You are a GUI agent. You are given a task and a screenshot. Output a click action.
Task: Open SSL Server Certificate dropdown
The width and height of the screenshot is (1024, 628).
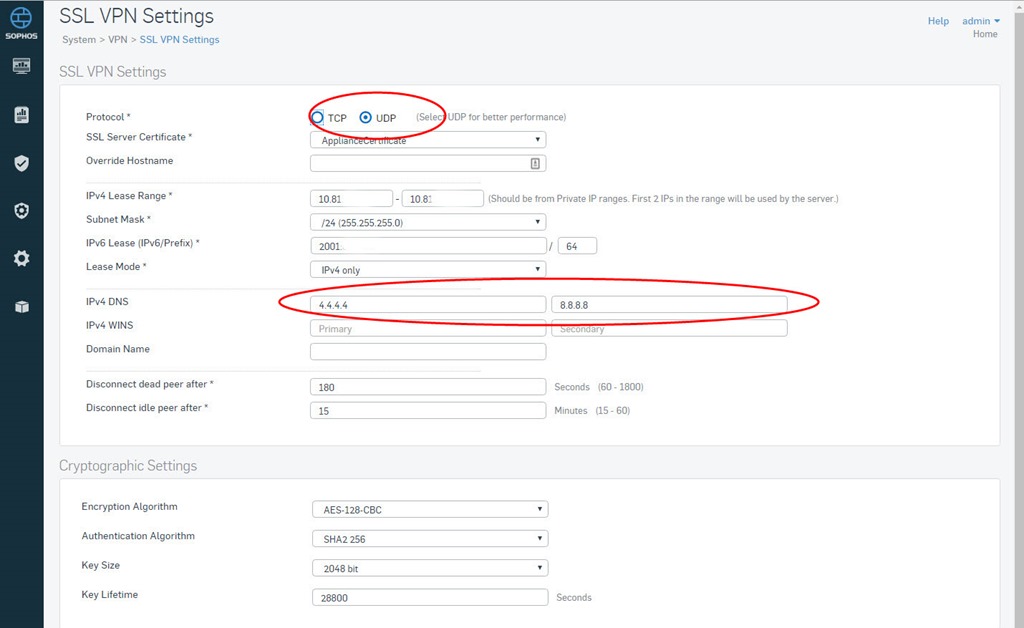point(428,140)
